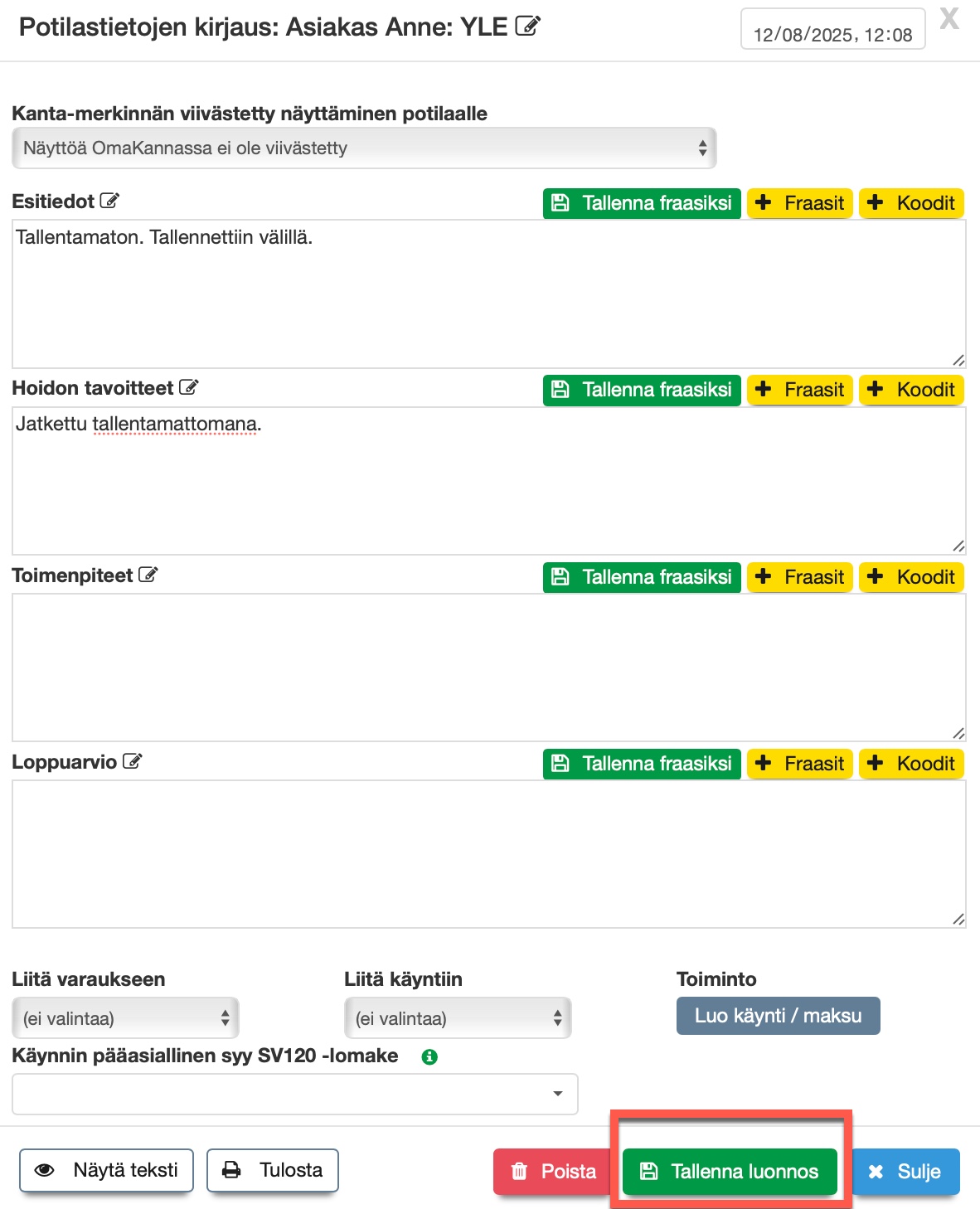Screen dimensions: 980x1209
Task: Click the date and time field
Action: point(832,34)
